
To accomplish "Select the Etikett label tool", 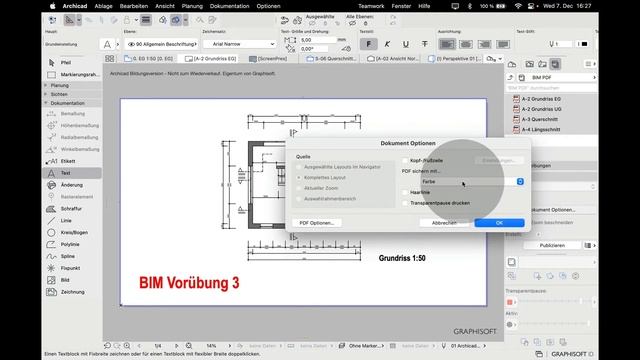I will click(72, 161).
